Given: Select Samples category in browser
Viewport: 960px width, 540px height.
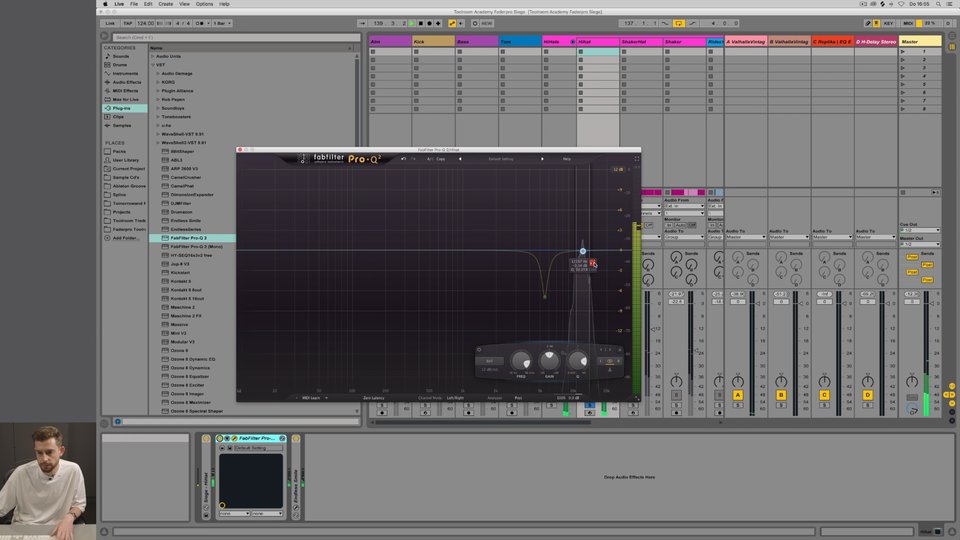Looking at the screenshot, I should [121, 126].
